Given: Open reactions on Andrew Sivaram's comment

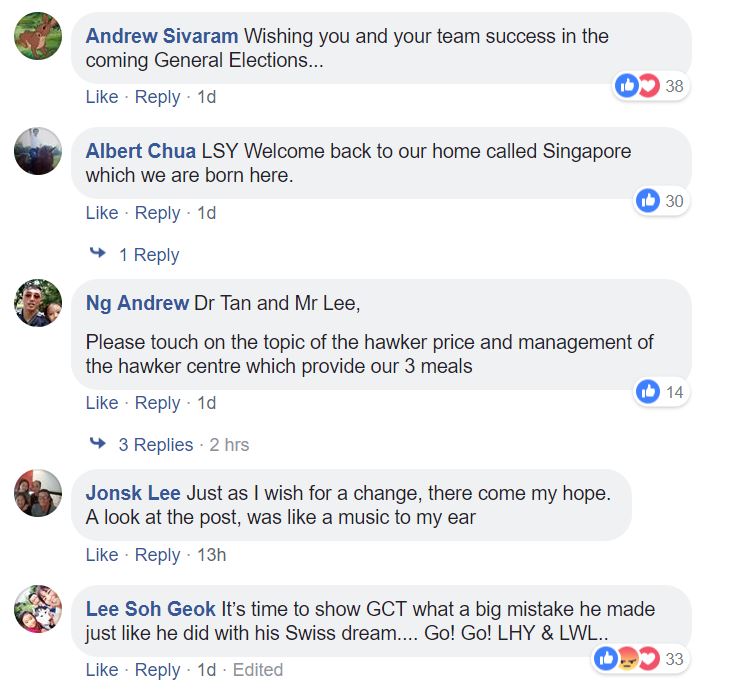Looking at the screenshot, I should coord(650,86).
